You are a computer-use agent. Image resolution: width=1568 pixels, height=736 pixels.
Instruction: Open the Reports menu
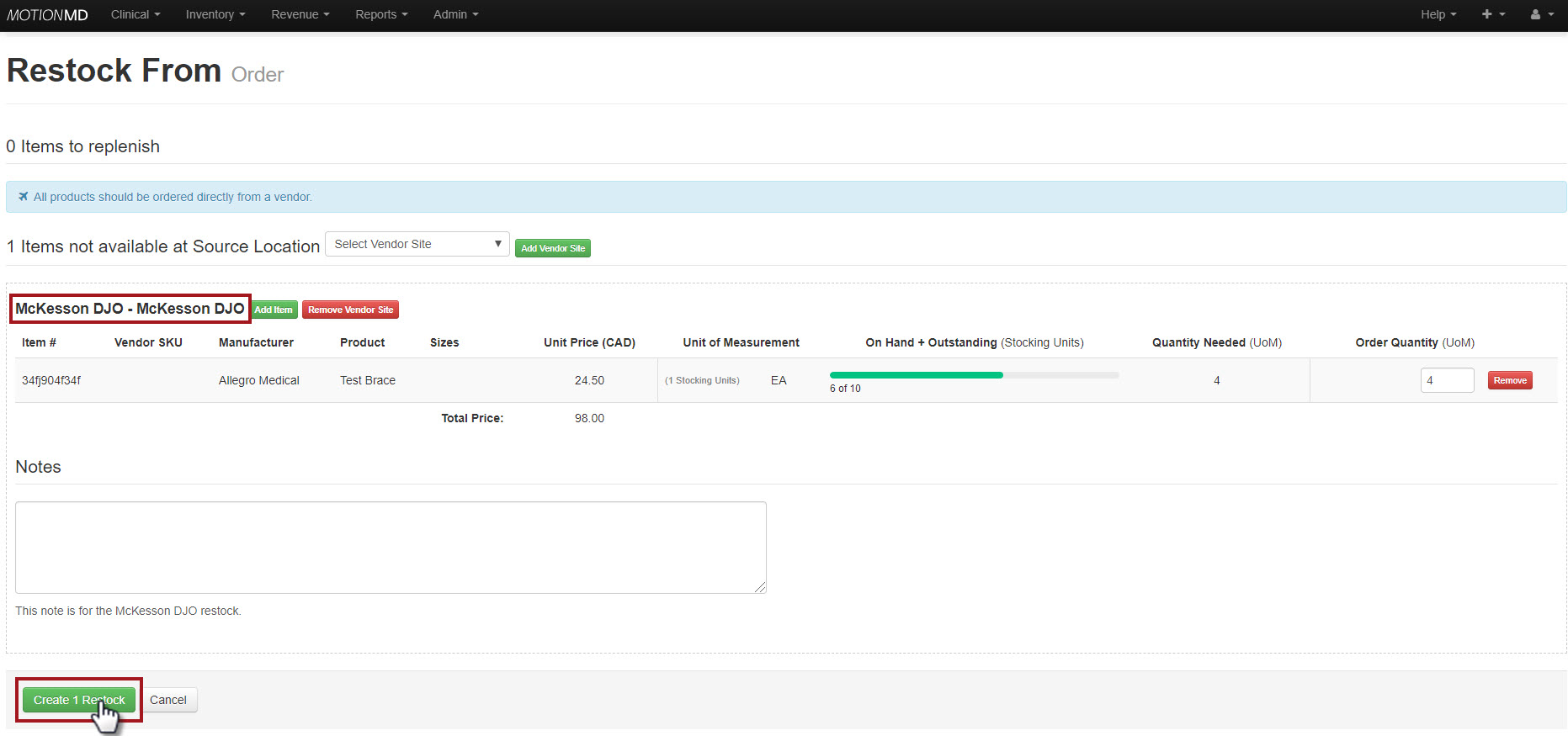(x=380, y=14)
